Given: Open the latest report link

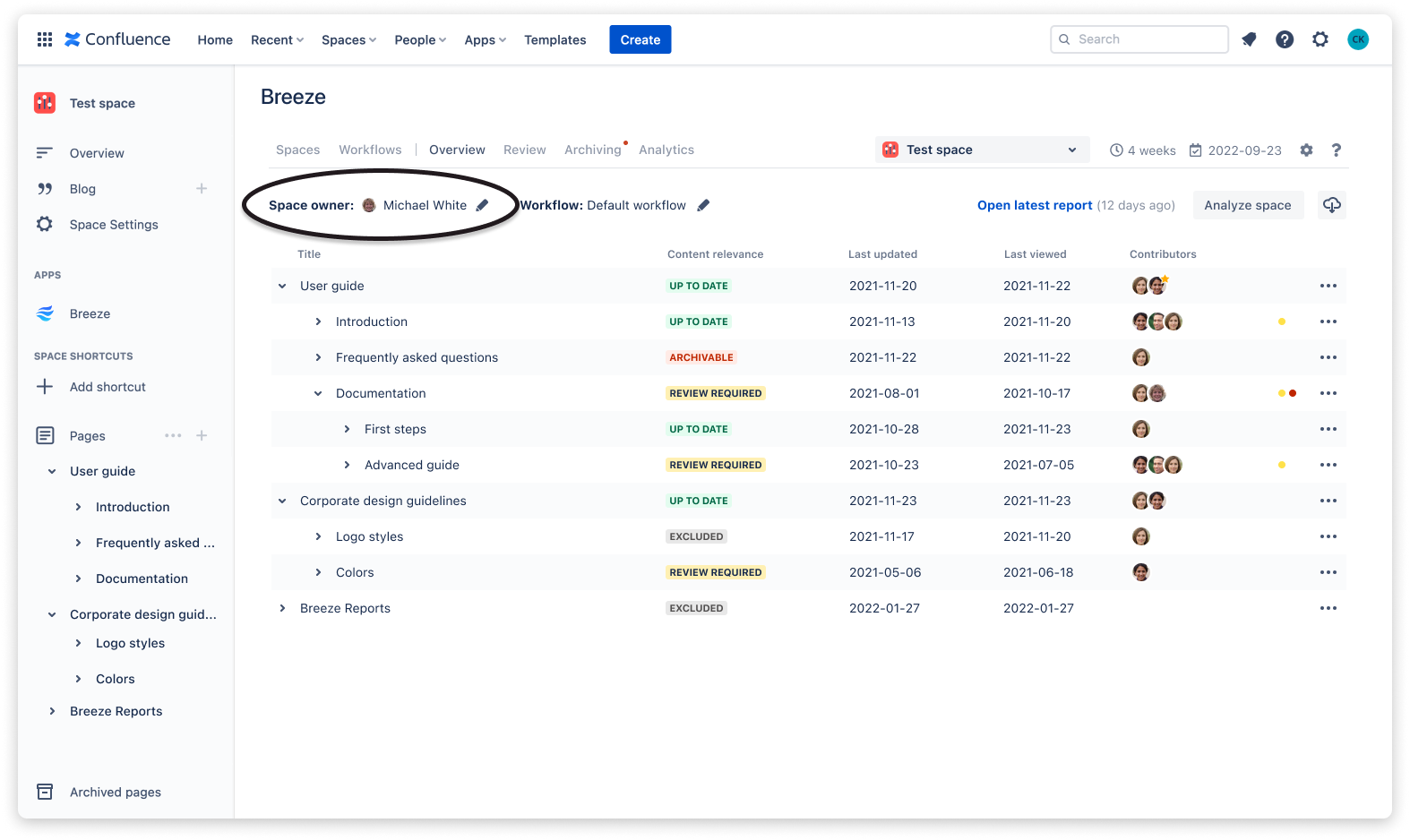Looking at the screenshot, I should [x=1035, y=205].
